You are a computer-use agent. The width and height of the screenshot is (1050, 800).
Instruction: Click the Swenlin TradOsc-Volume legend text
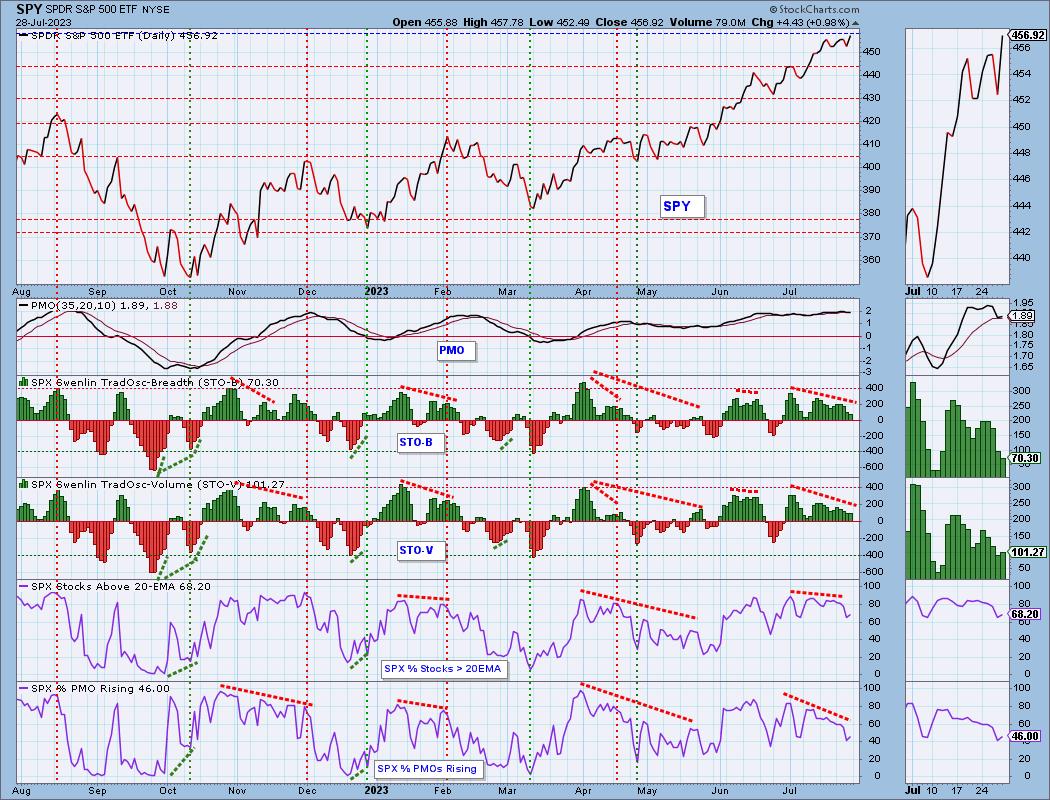[x=153, y=485]
